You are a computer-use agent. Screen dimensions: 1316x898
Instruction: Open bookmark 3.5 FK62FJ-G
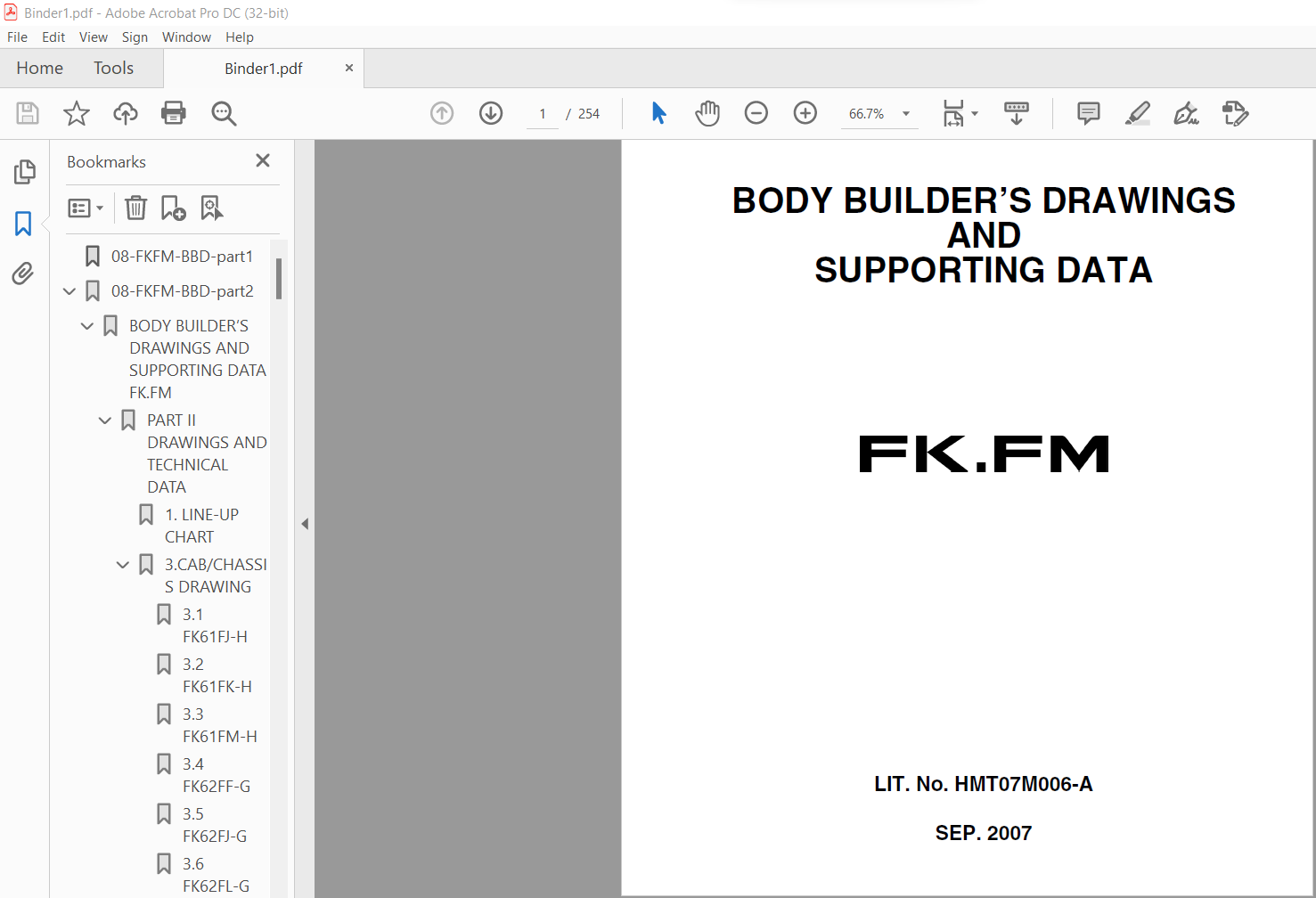click(215, 825)
